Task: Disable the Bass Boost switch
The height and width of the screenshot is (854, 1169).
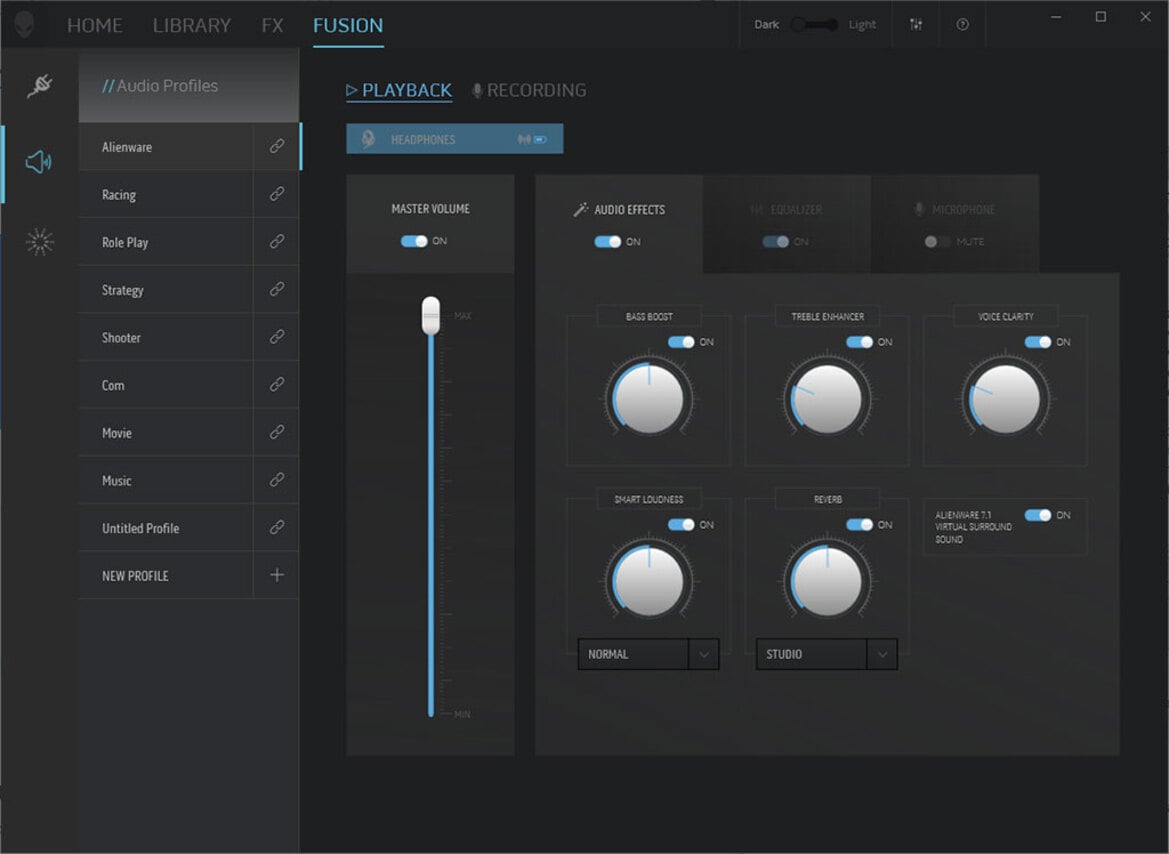Action: (x=681, y=342)
